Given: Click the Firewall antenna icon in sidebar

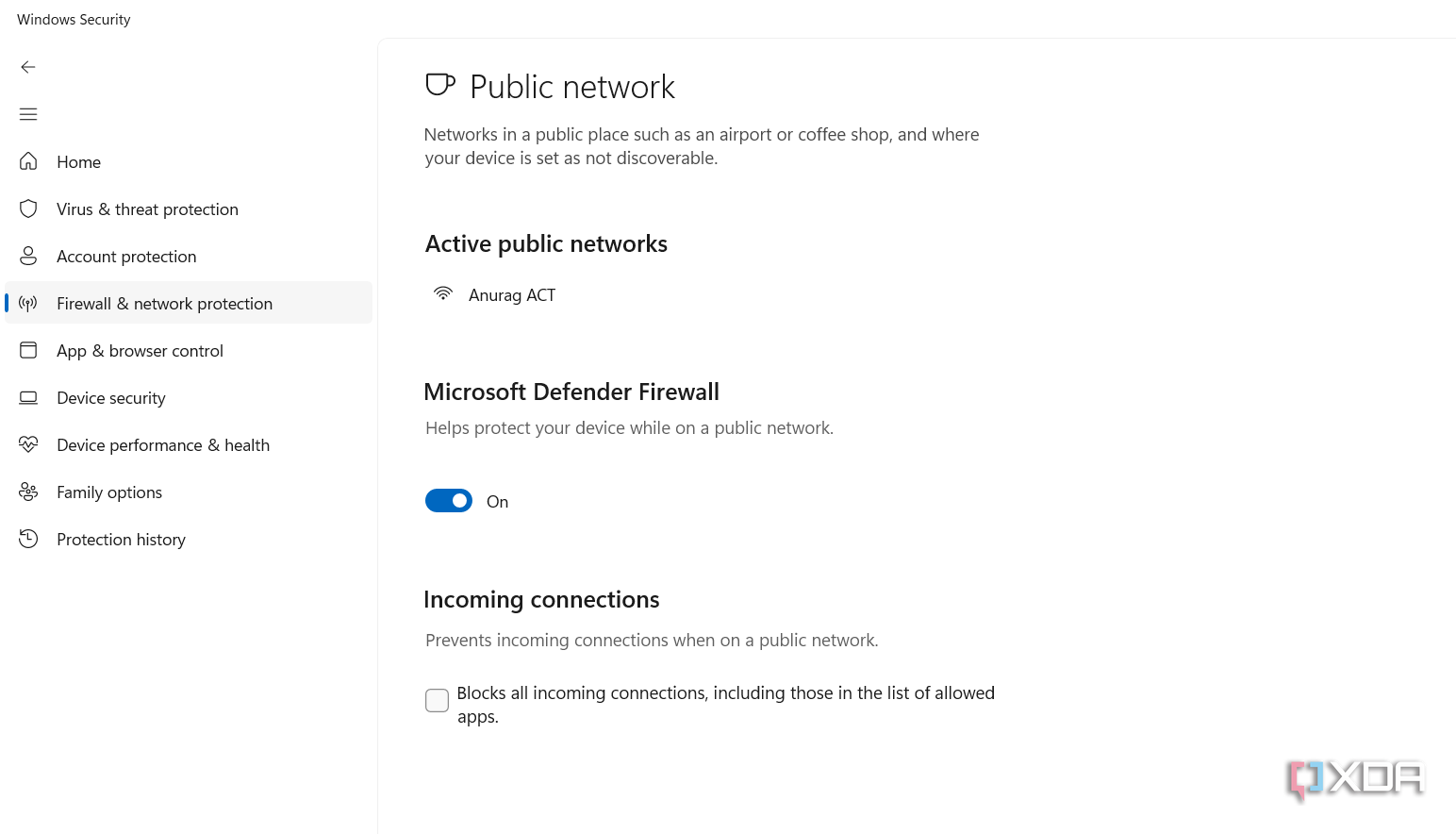Looking at the screenshot, I should [x=28, y=303].
